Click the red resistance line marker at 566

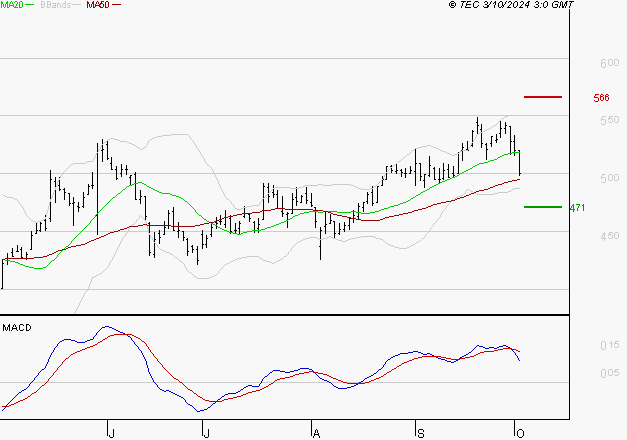click(543, 97)
